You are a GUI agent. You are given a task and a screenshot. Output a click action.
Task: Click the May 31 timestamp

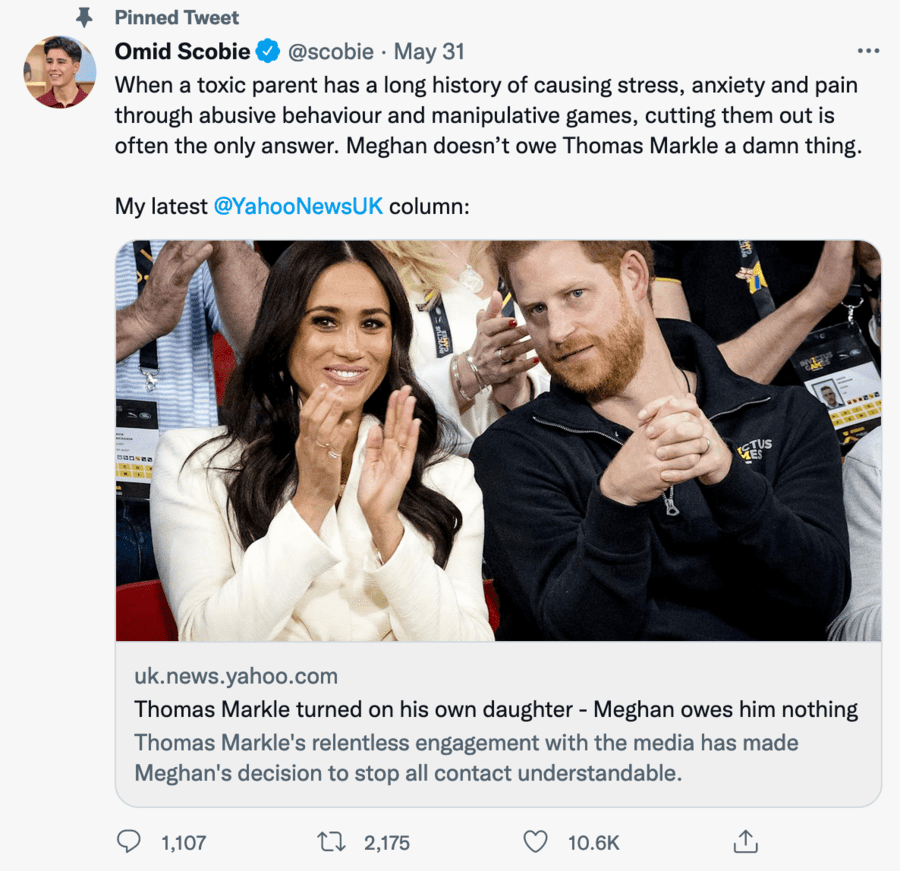429,51
